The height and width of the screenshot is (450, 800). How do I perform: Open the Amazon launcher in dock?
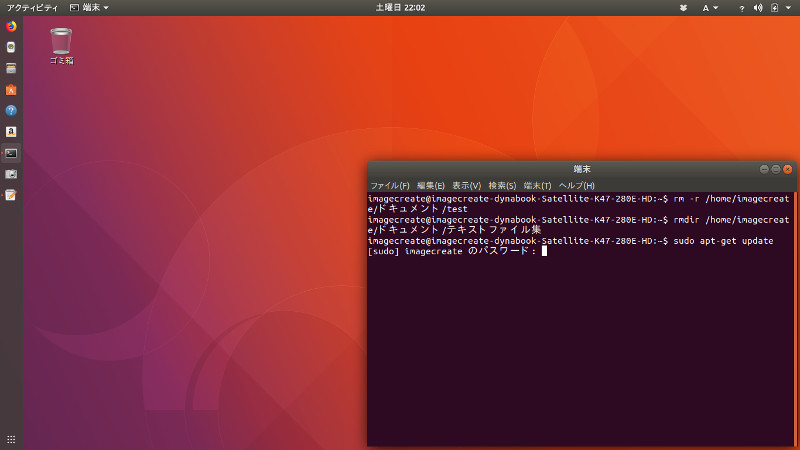click(11, 132)
